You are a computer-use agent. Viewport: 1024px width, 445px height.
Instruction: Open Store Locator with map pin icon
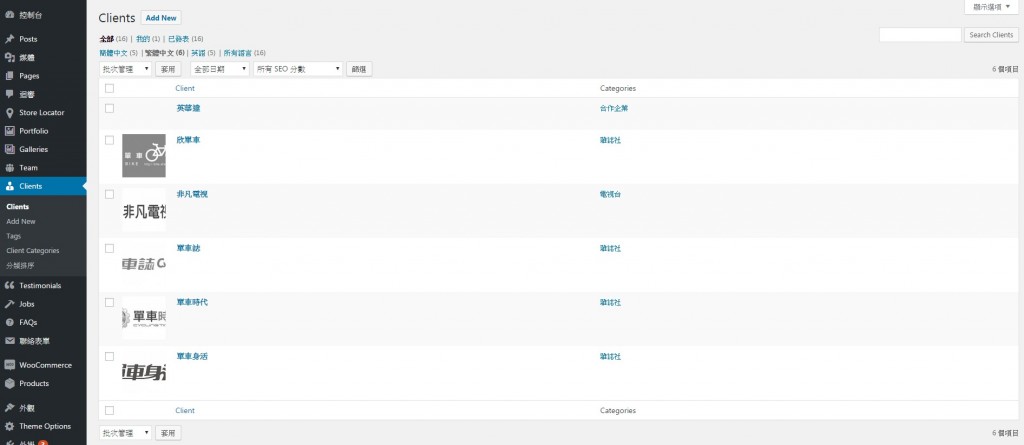coord(43,112)
